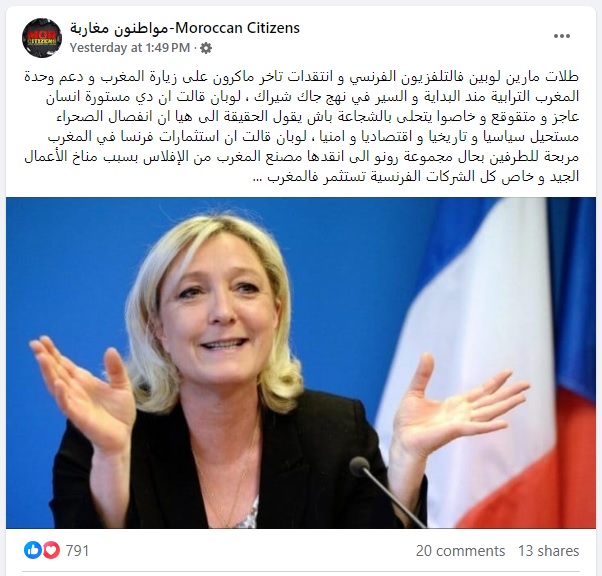Click the blue thumbs-up Like reaction icon
Image resolution: width=602 pixels, height=576 pixels.
[x=33, y=550]
